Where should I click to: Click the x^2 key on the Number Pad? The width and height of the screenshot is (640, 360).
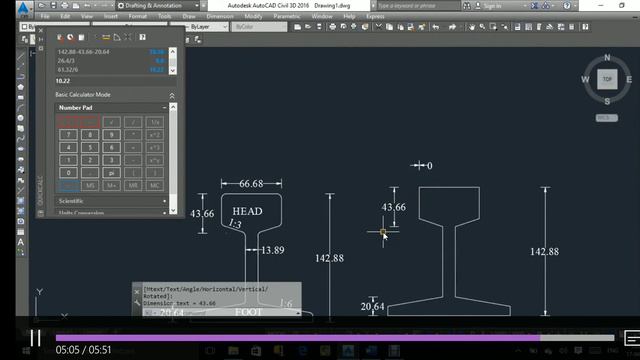point(155,135)
